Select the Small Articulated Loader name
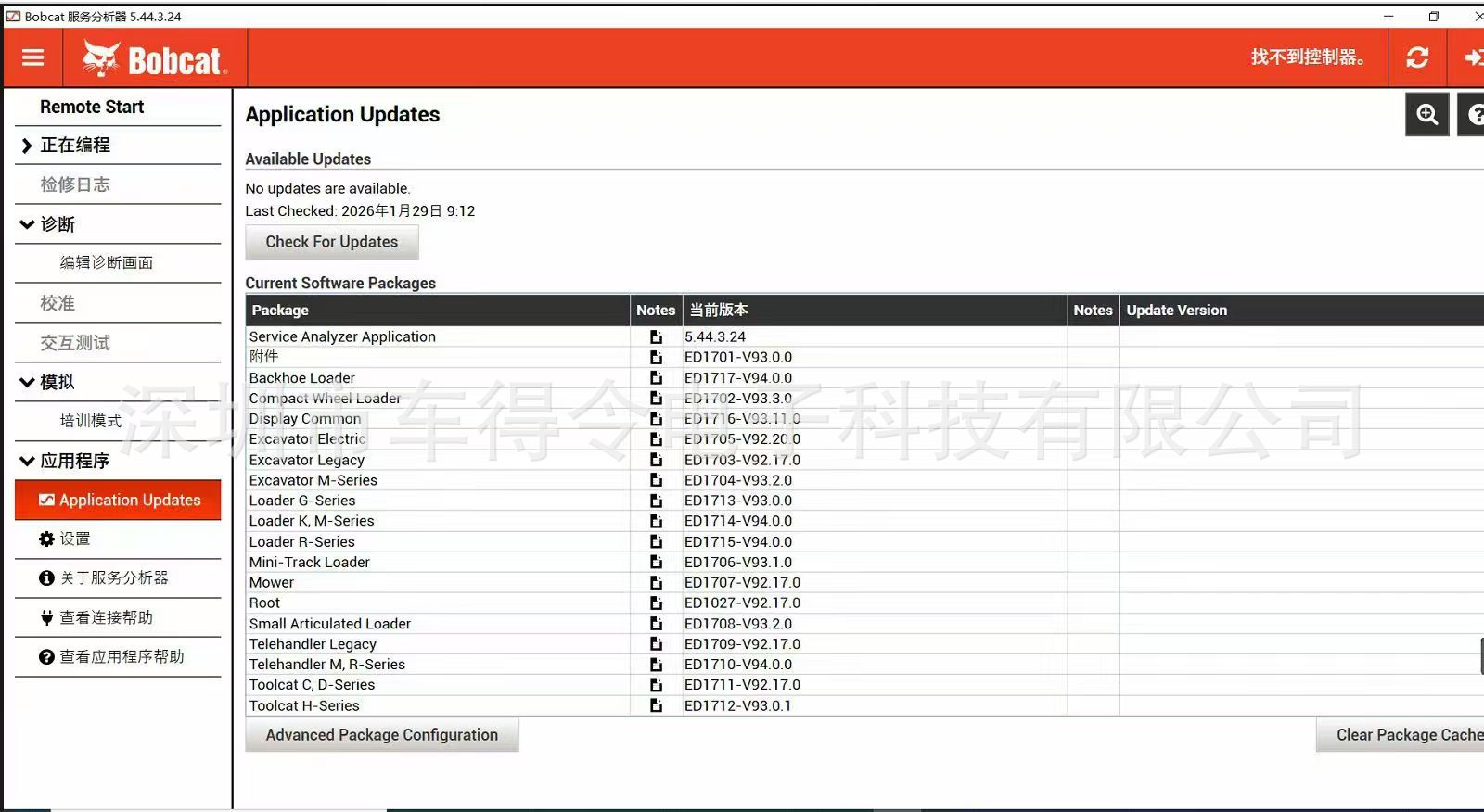 [330, 623]
